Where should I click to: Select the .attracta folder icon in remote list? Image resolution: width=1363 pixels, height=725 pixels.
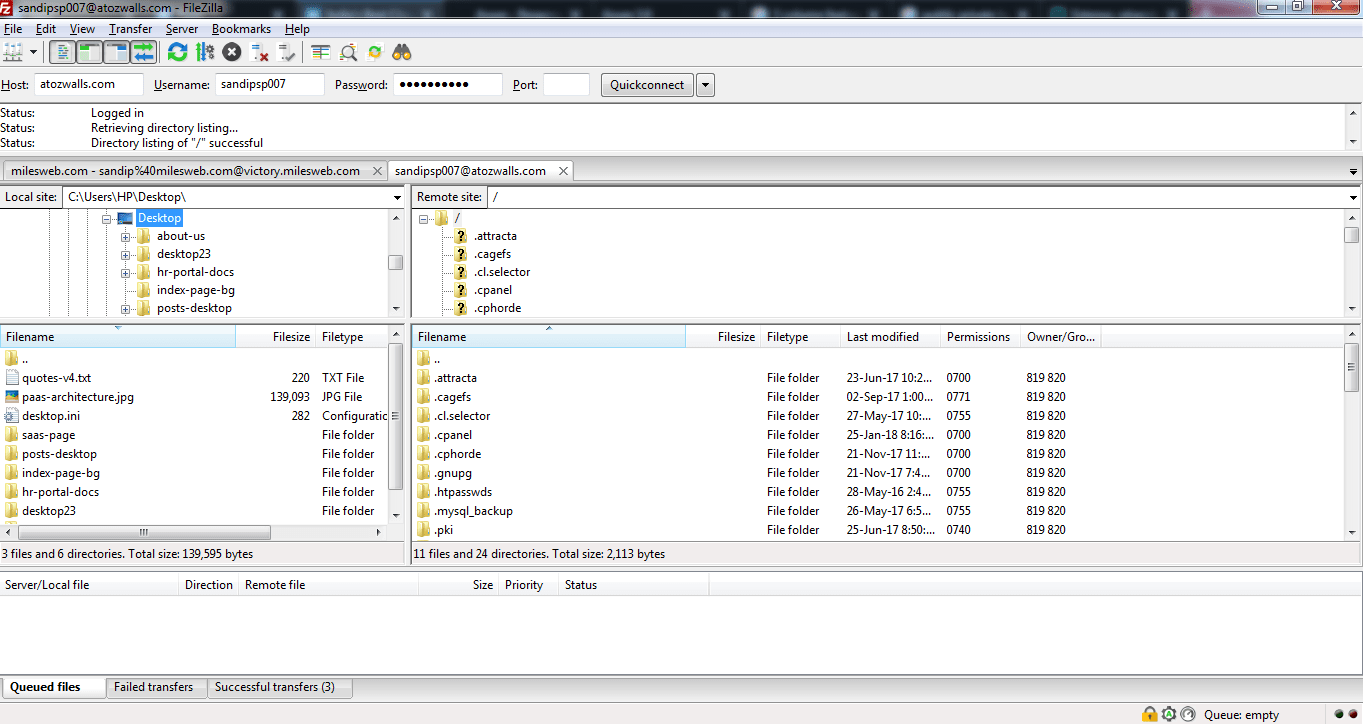[424, 378]
